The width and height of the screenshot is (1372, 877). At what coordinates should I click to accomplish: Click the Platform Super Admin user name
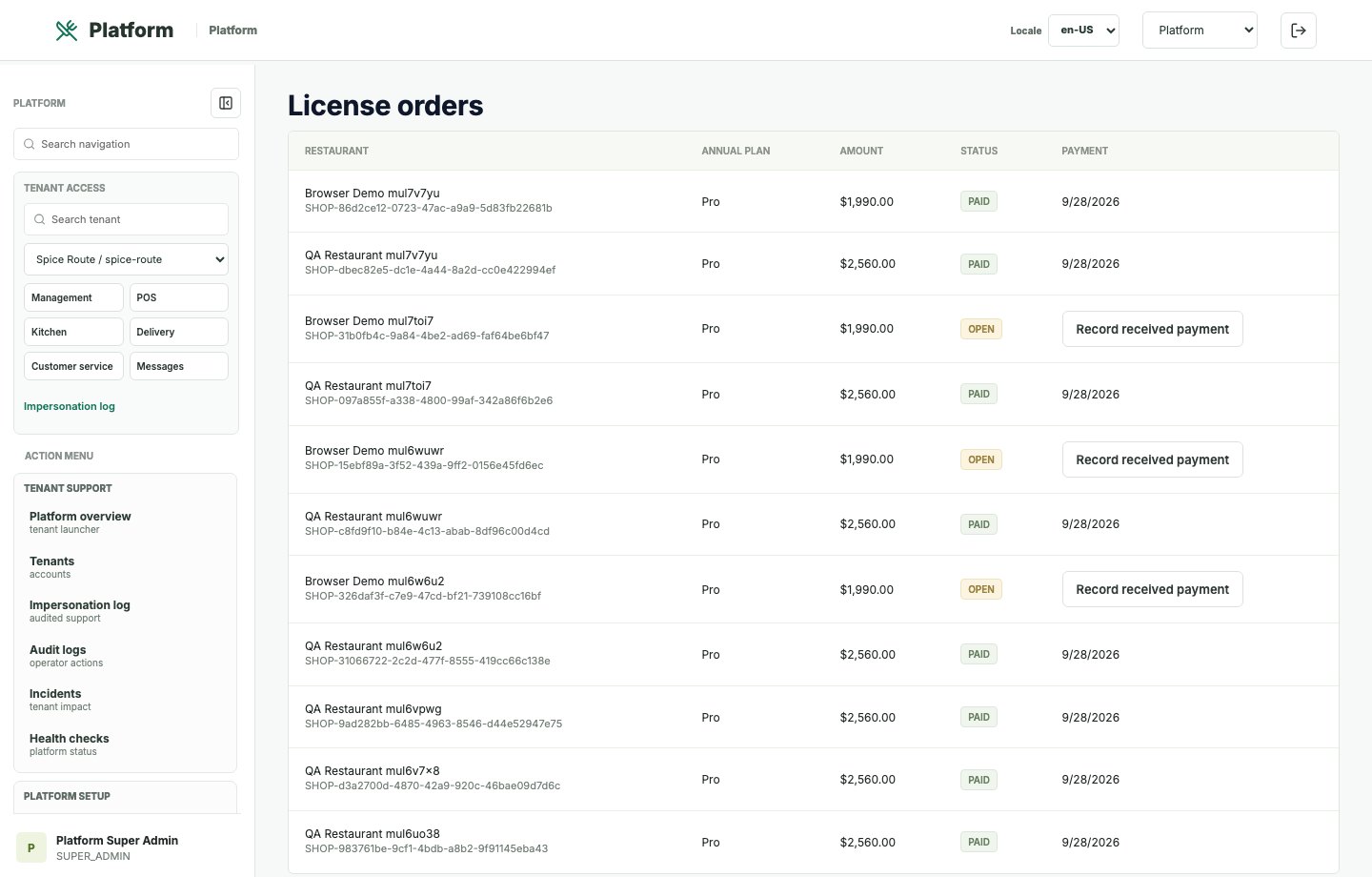pyautogui.click(x=117, y=841)
